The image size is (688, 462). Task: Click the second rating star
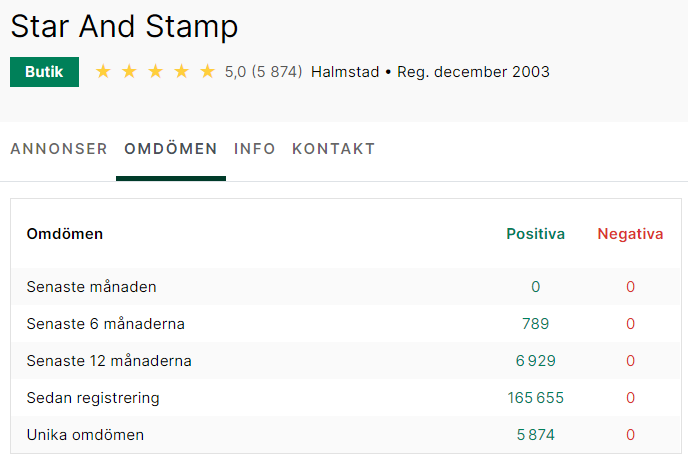pos(129,71)
